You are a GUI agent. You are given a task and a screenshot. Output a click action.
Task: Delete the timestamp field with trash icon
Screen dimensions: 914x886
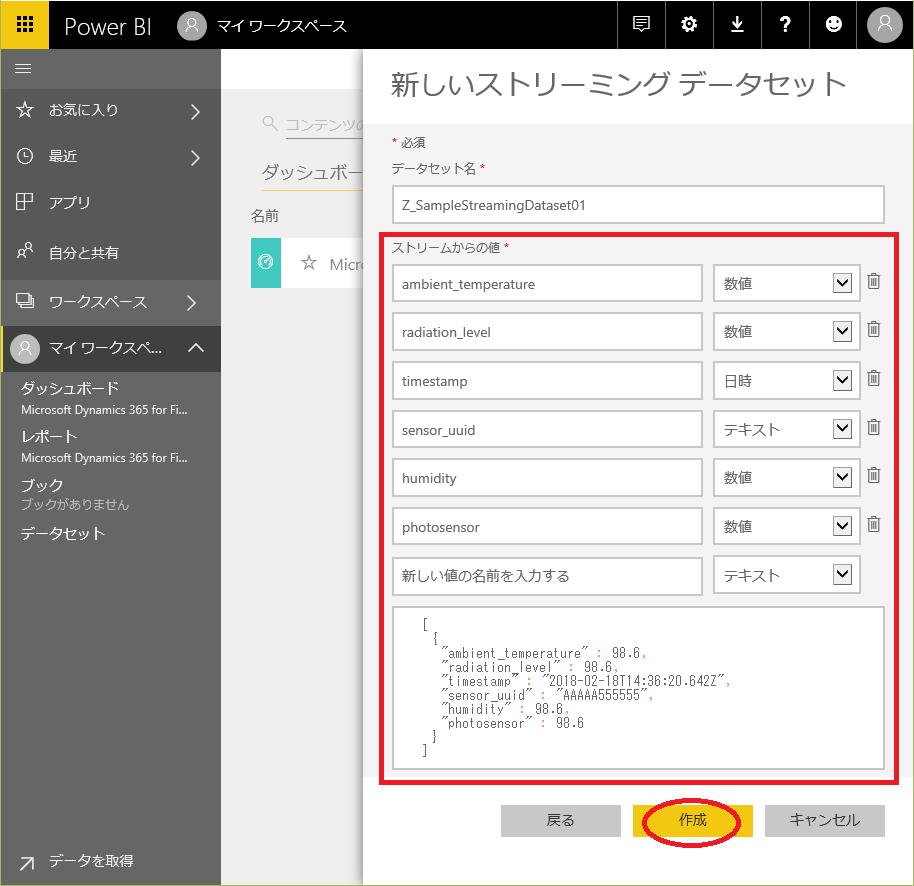[x=873, y=379]
